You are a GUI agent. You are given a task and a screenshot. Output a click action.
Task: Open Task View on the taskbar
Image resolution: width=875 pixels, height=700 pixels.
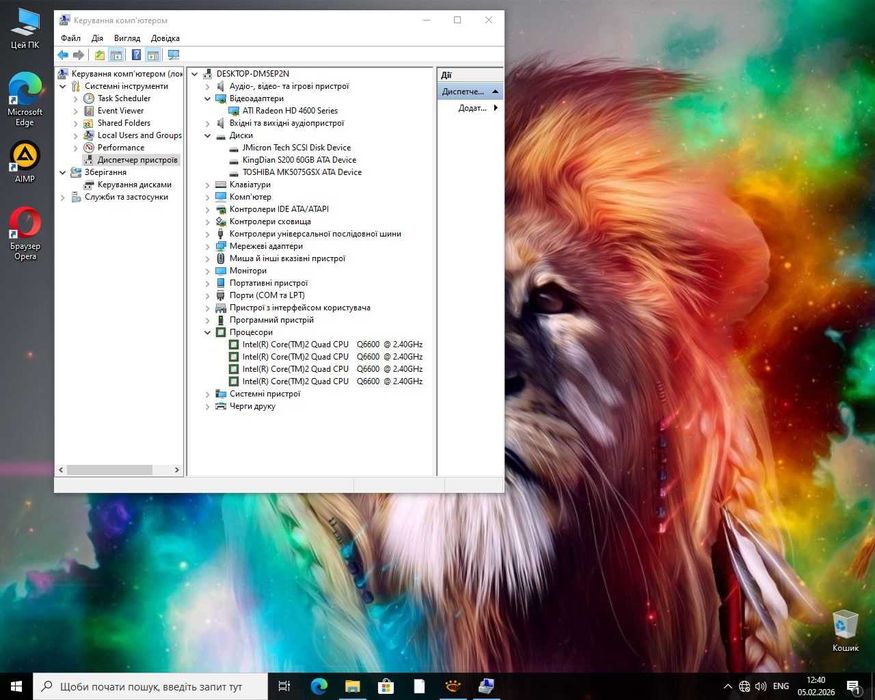point(284,686)
